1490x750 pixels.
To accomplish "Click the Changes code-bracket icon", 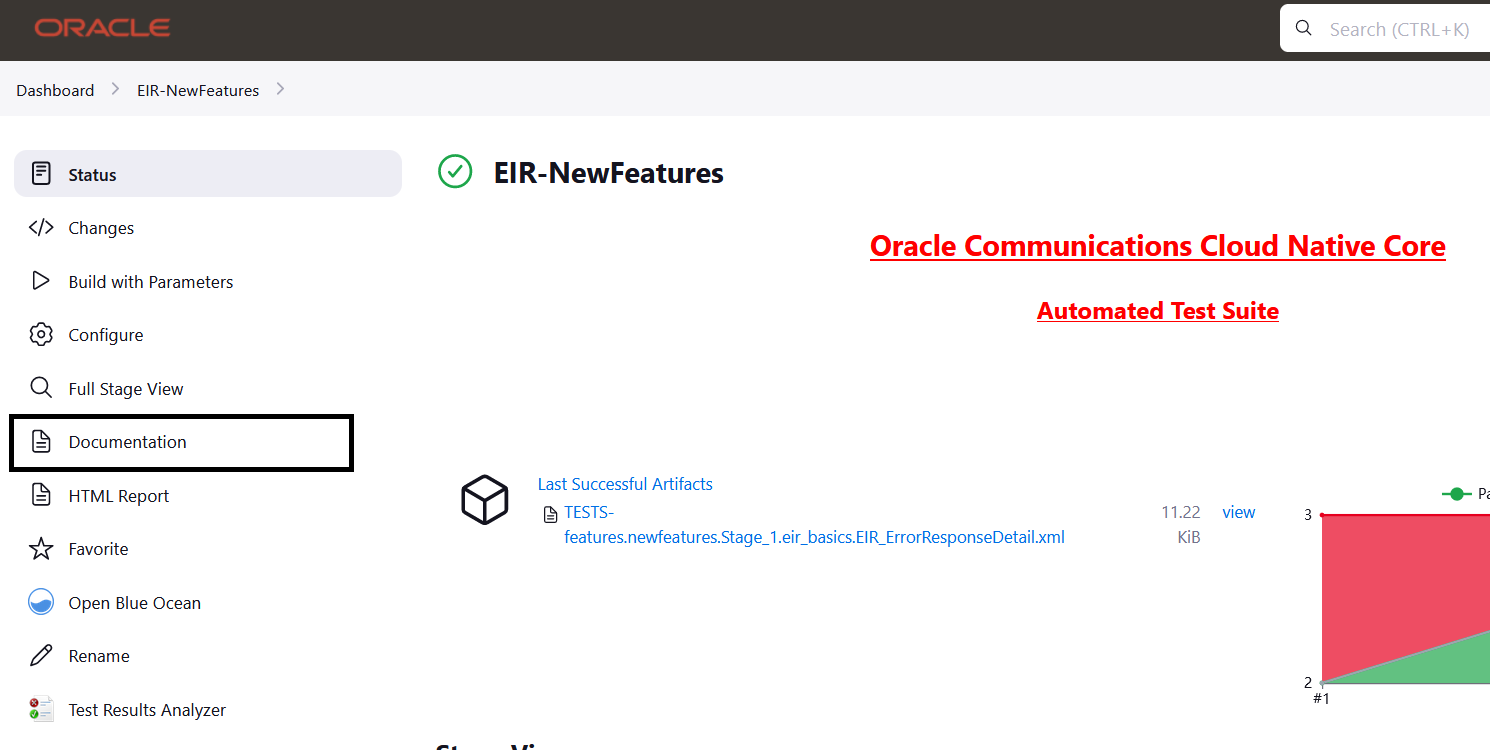I will pos(41,227).
